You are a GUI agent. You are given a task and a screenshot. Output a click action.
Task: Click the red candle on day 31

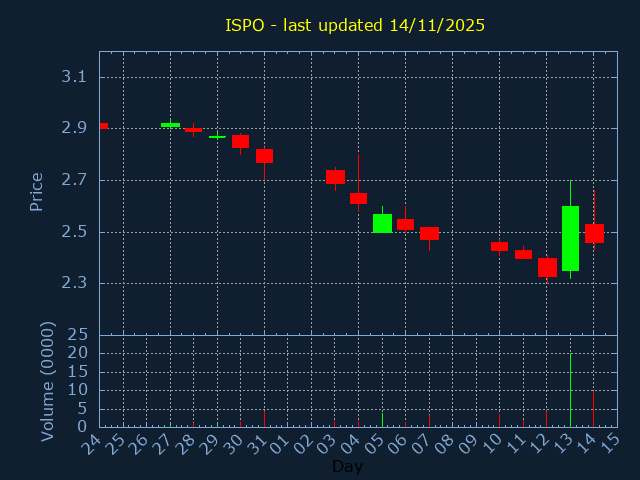(264, 156)
